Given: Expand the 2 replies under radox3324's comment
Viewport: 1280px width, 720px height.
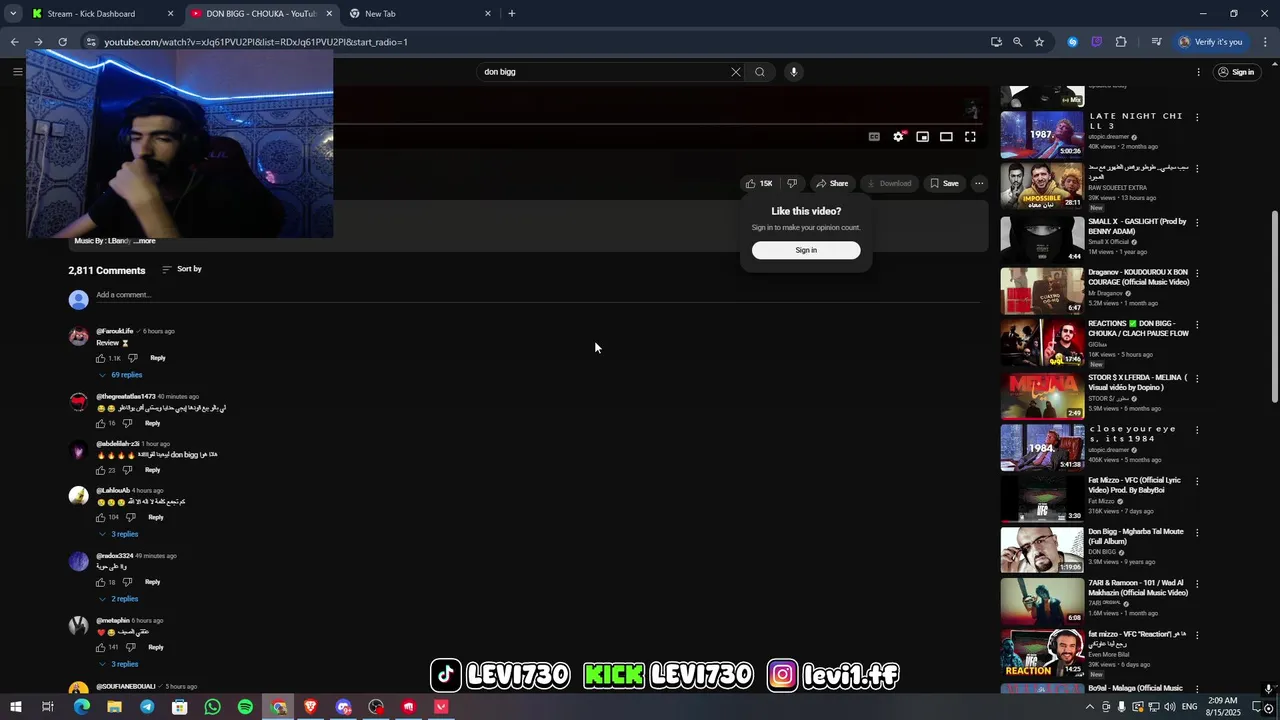Looking at the screenshot, I should click(x=118, y=599).
